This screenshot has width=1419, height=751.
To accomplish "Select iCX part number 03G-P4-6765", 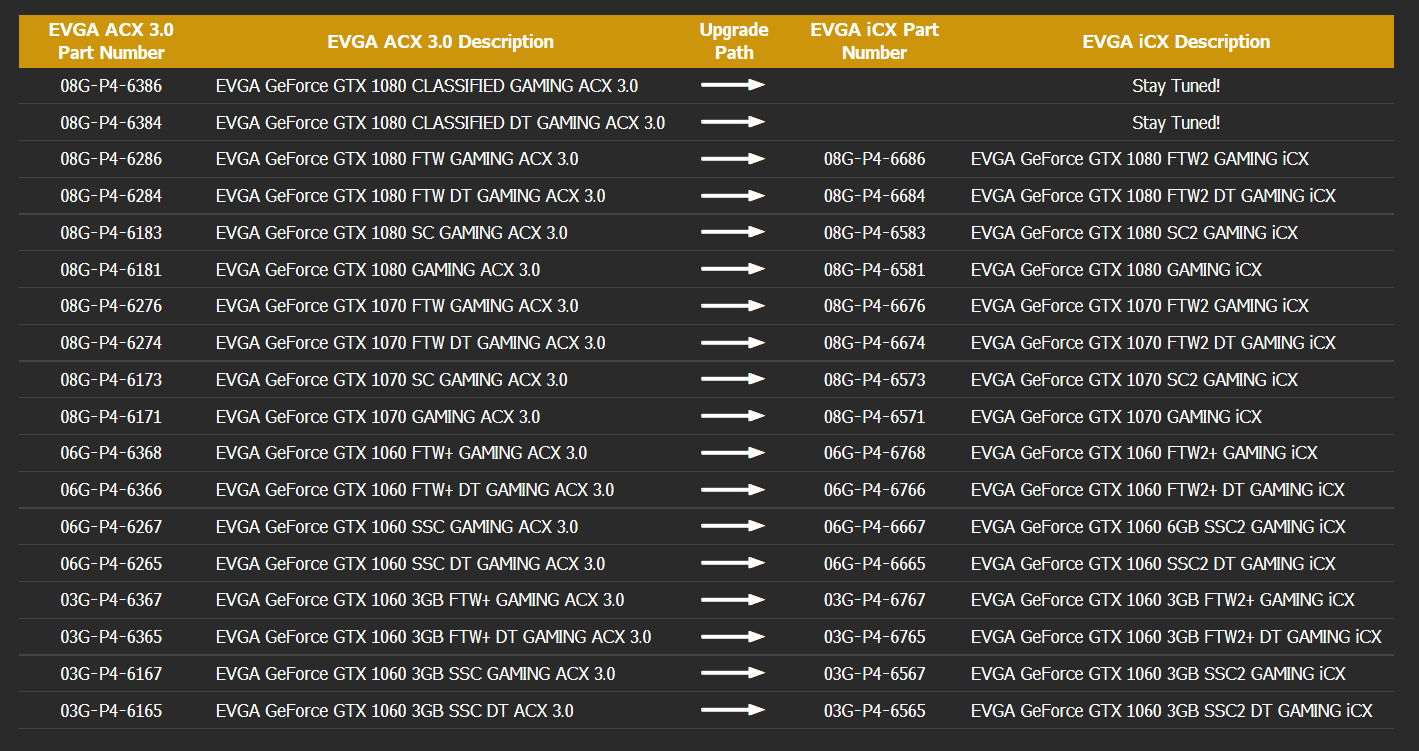I will click(875, 637).
